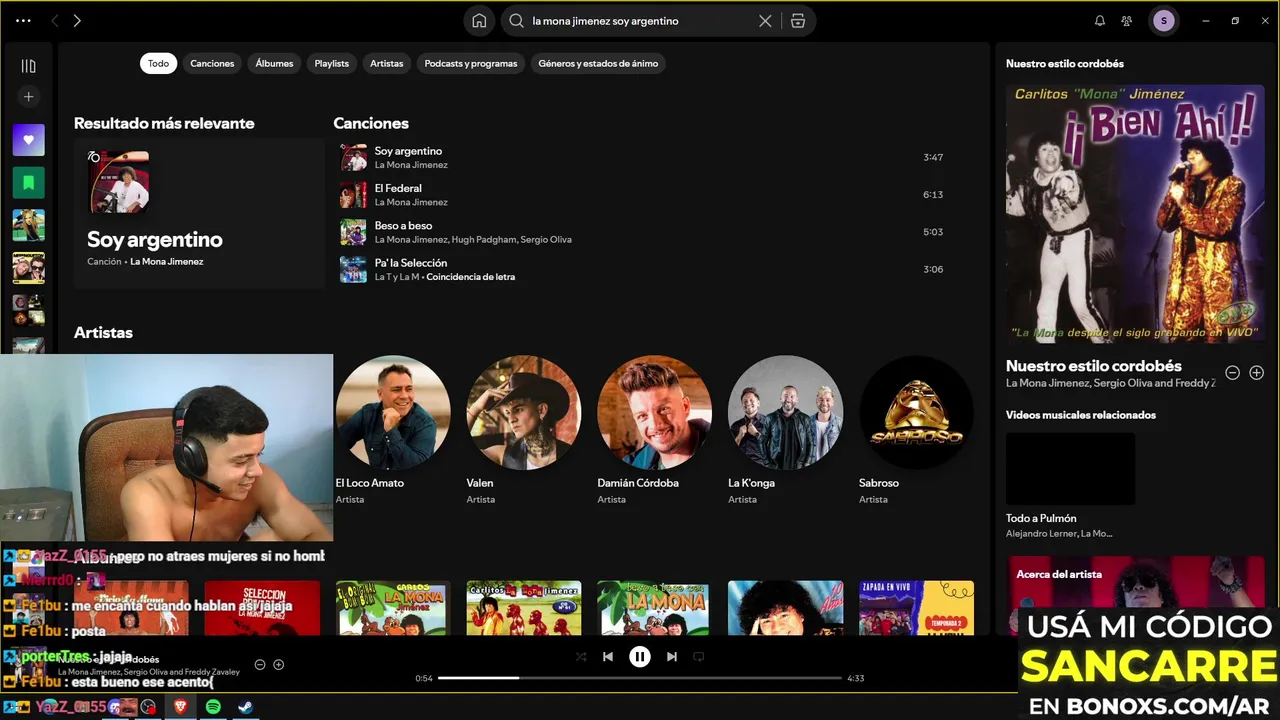Toggle shuffle in the player bar
Image resolution: width=1280 pixels, height=720 pixels.
(581, 656)
